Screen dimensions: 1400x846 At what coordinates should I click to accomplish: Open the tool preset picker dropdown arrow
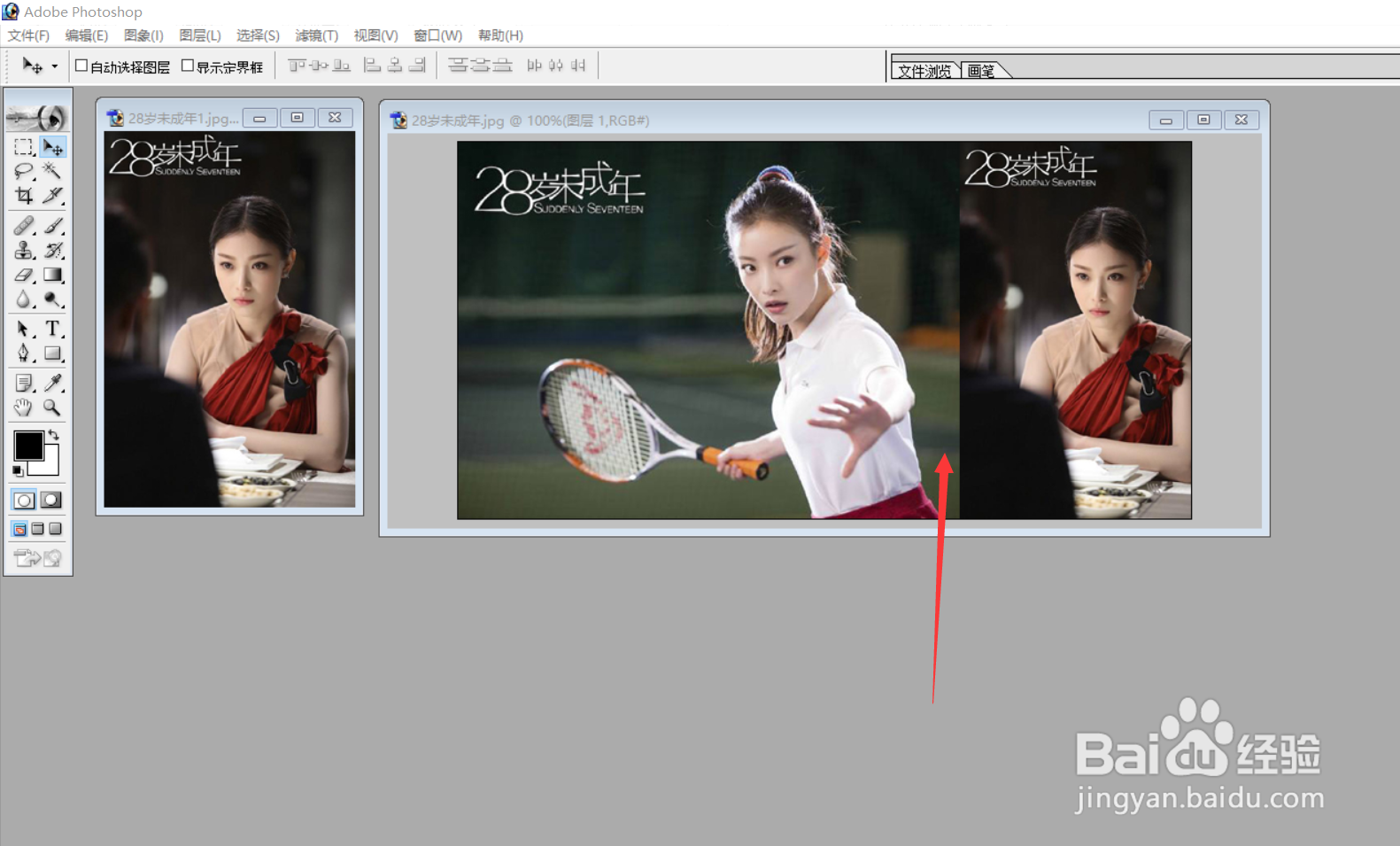point(55,66)
